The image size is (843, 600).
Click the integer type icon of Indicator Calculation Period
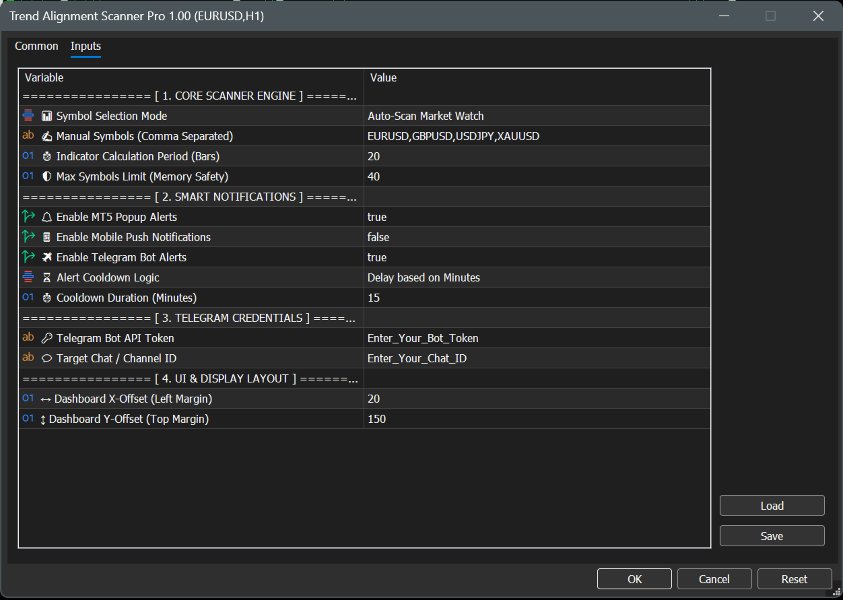pos(28,156)
